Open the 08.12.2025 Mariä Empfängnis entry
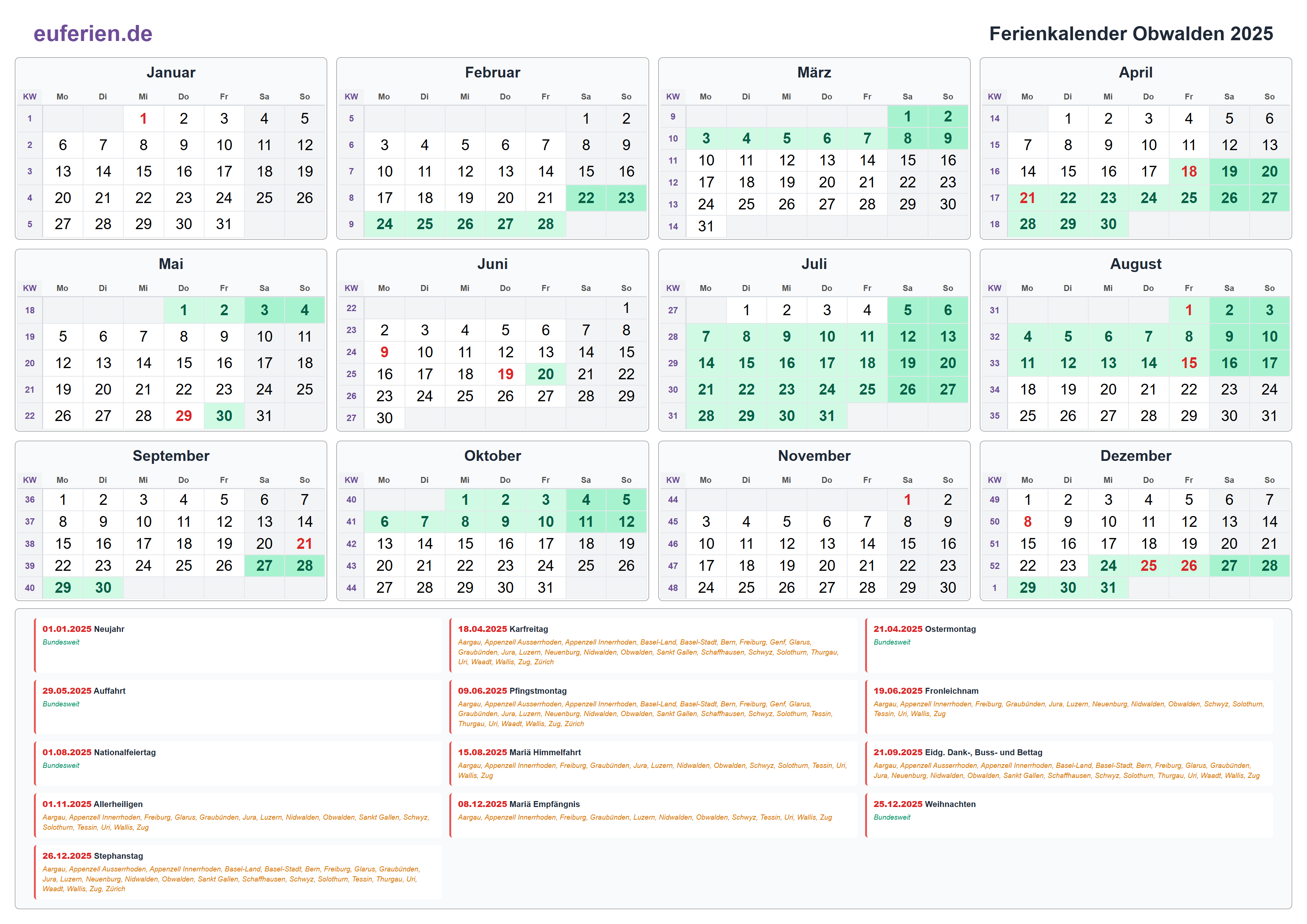The image size is (1307, 924). pyautogui.click(x=653, y=816)
